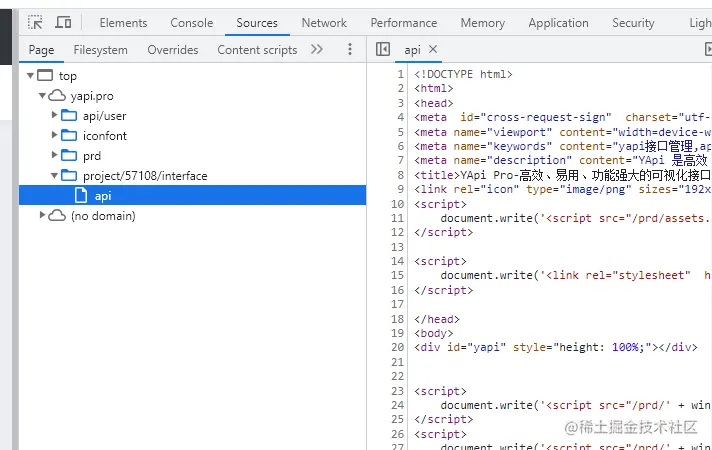Click line number 20 in gutter

pos(397,347)
